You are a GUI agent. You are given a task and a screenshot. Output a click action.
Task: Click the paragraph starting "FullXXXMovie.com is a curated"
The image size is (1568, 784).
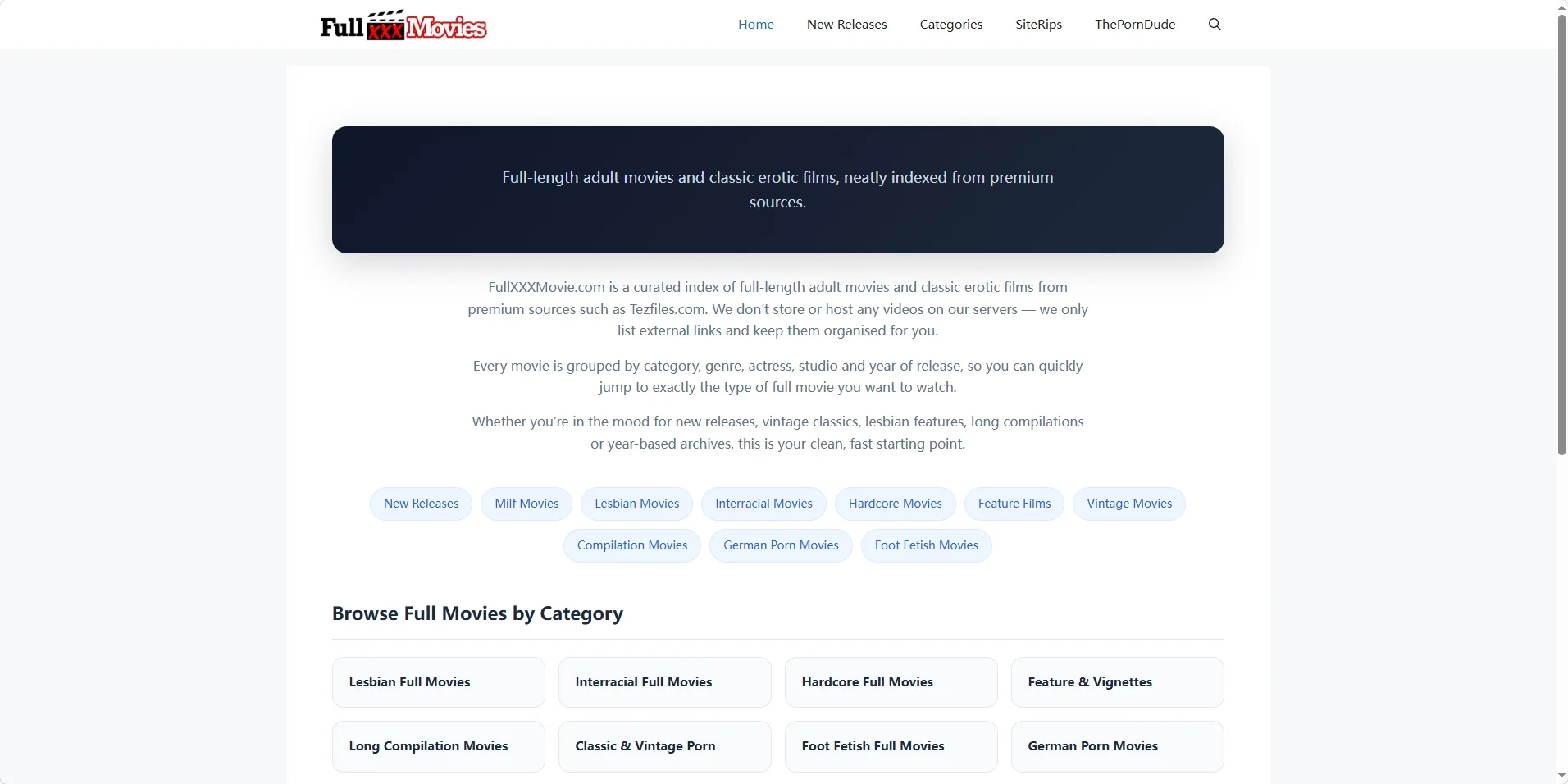point(777,309)
